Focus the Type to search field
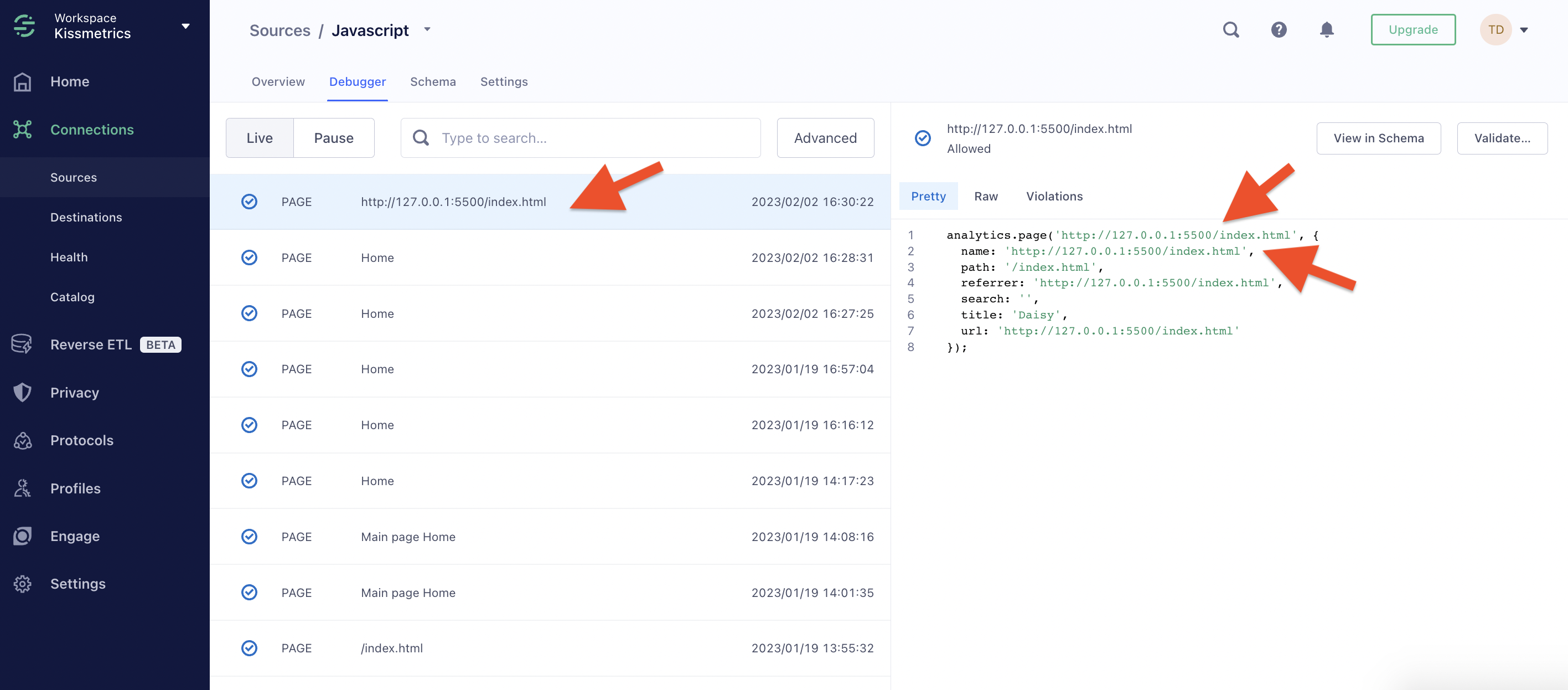This screenshot has width=1568, height=690. (597, 138)
